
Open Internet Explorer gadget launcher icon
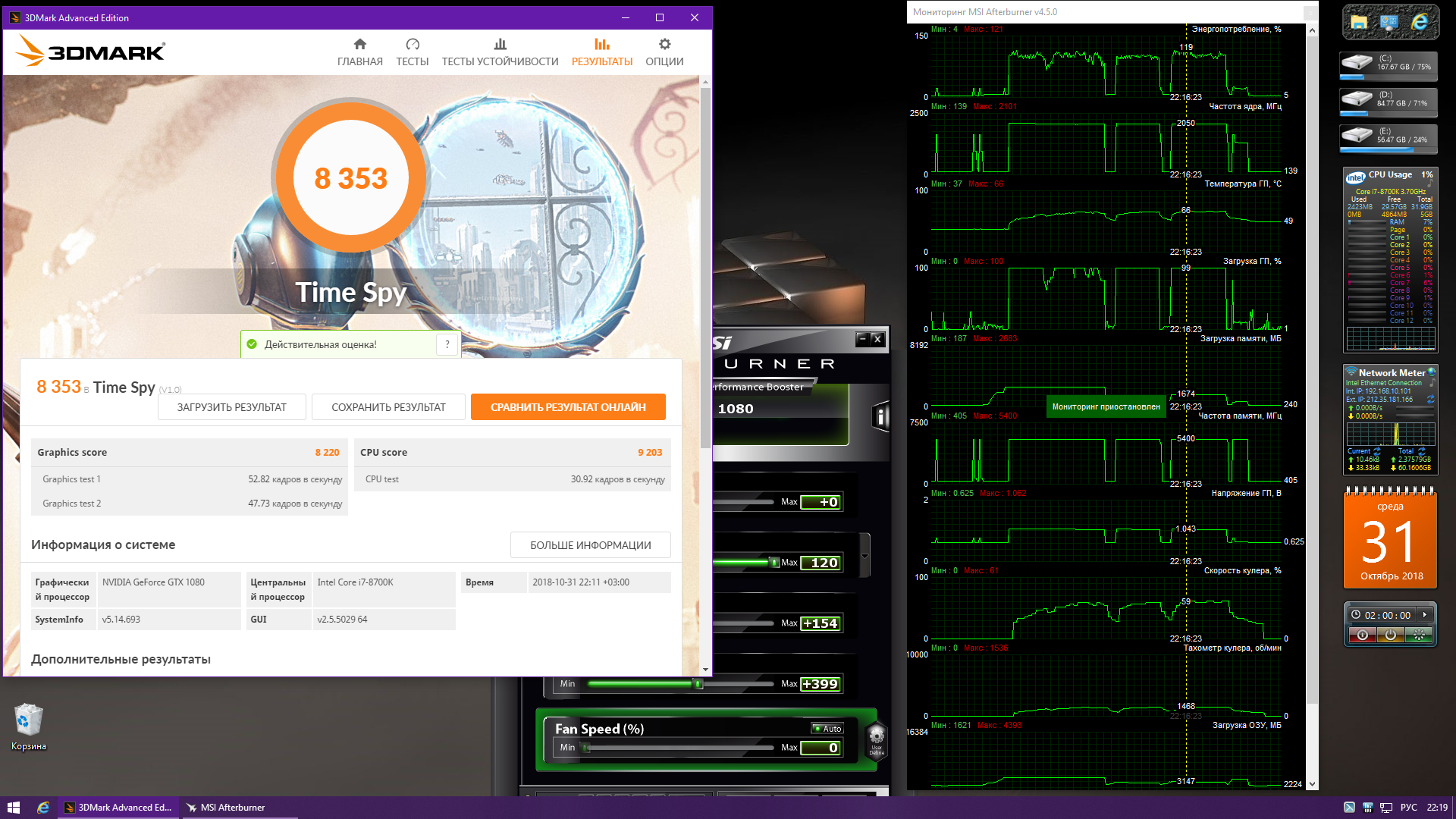pos(1419,23)
